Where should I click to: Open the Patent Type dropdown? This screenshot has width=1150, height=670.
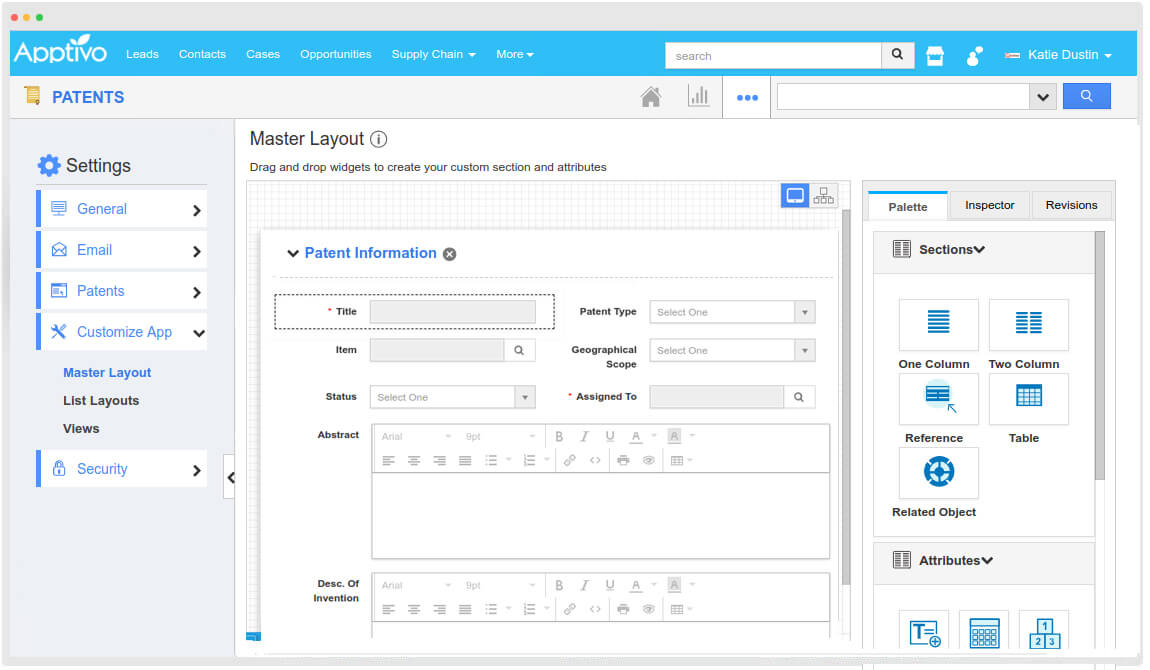[x=732, y=312]
